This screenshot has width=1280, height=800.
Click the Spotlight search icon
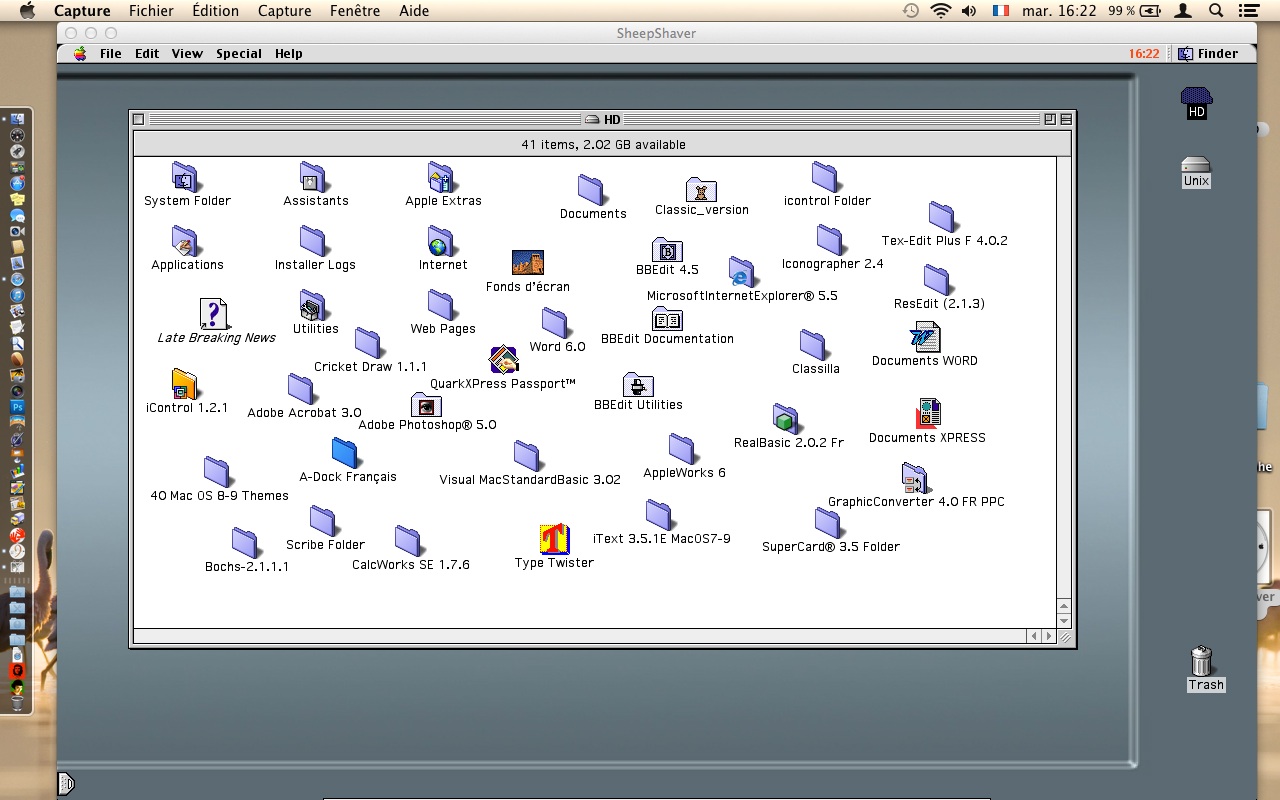coord(1216,11)
